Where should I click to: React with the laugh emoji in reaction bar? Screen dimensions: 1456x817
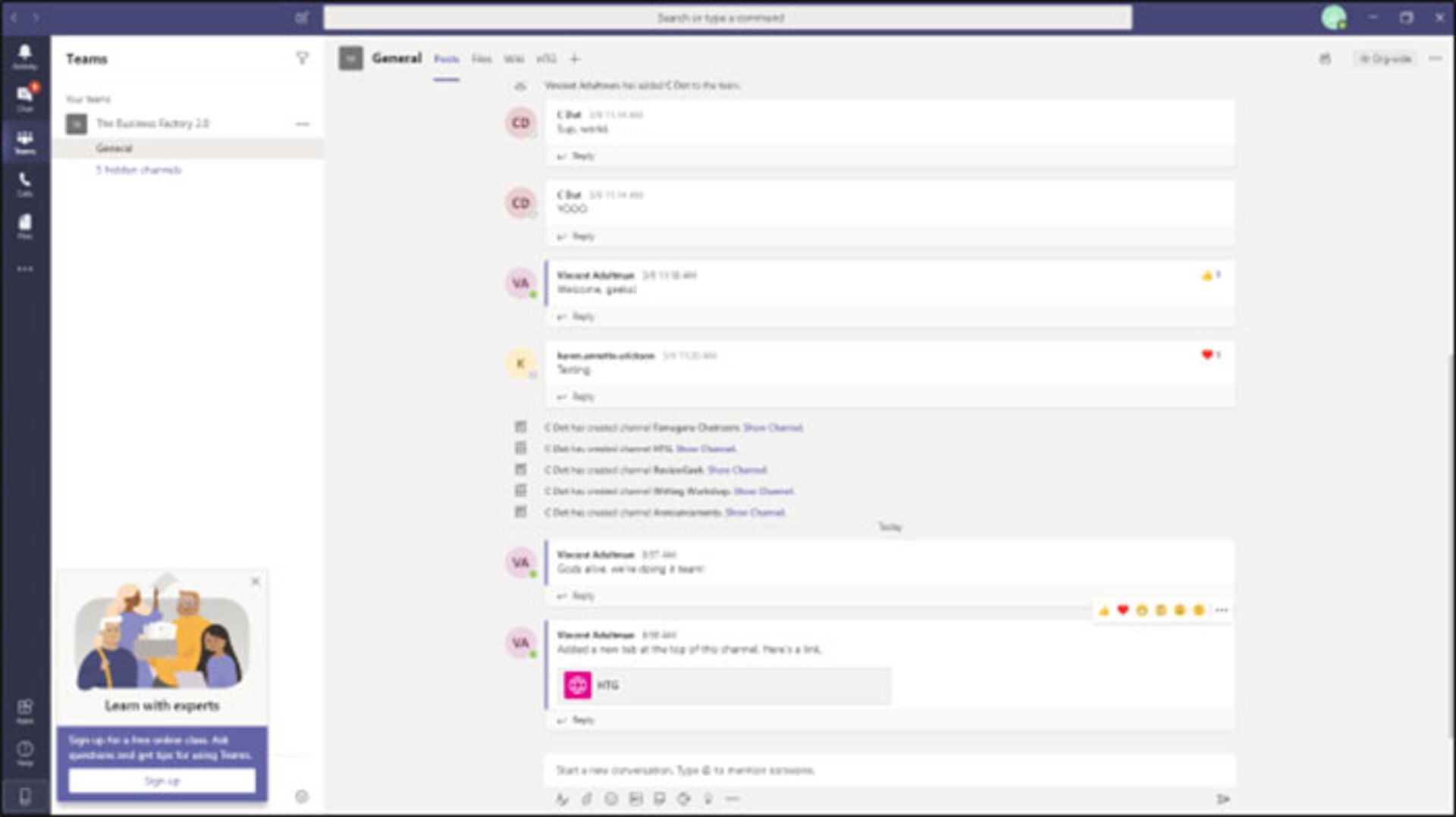[1141, 610]
